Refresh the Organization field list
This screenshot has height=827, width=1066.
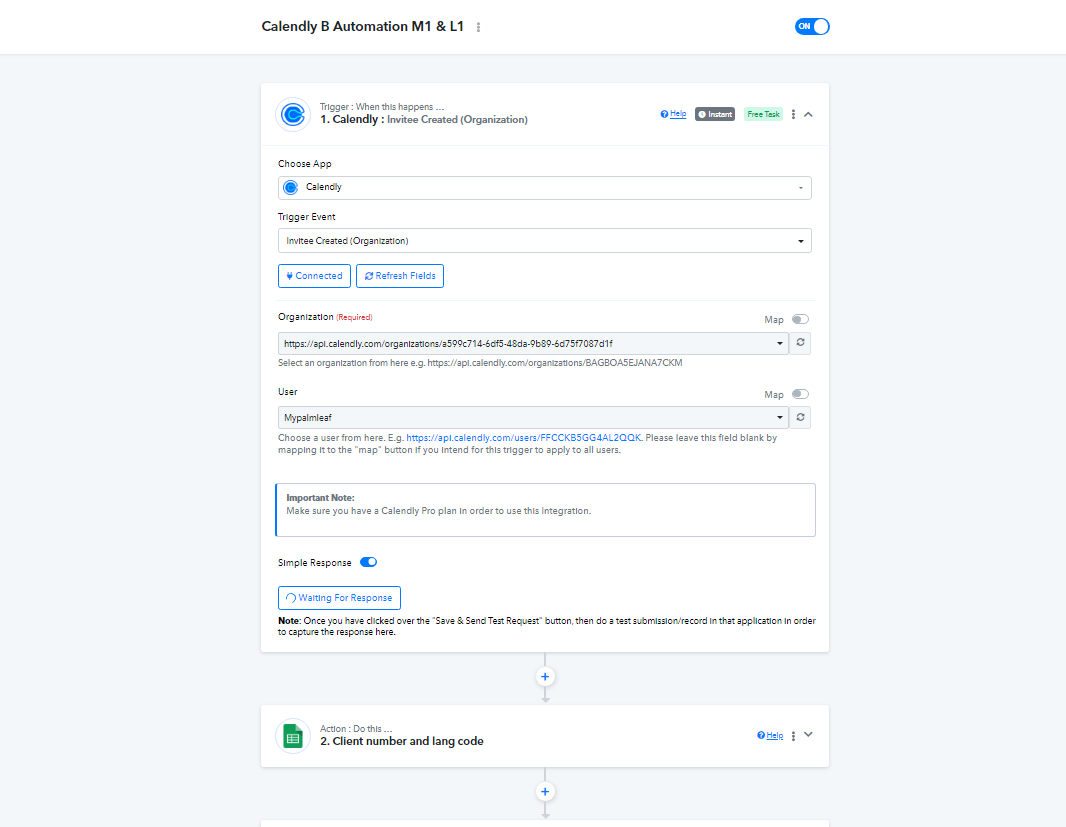pos(800,343)
